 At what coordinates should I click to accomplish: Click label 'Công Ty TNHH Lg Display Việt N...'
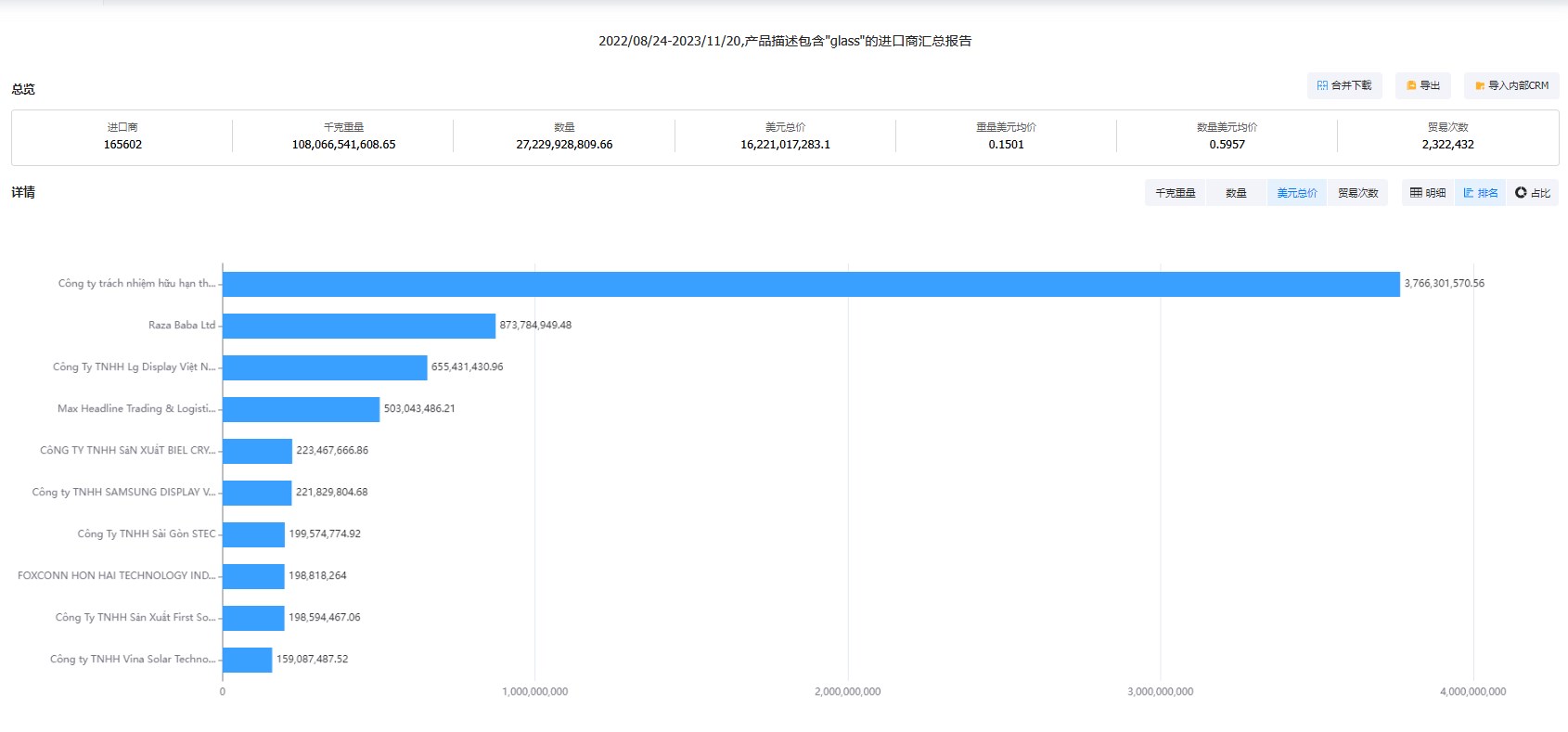pos(134,366)
